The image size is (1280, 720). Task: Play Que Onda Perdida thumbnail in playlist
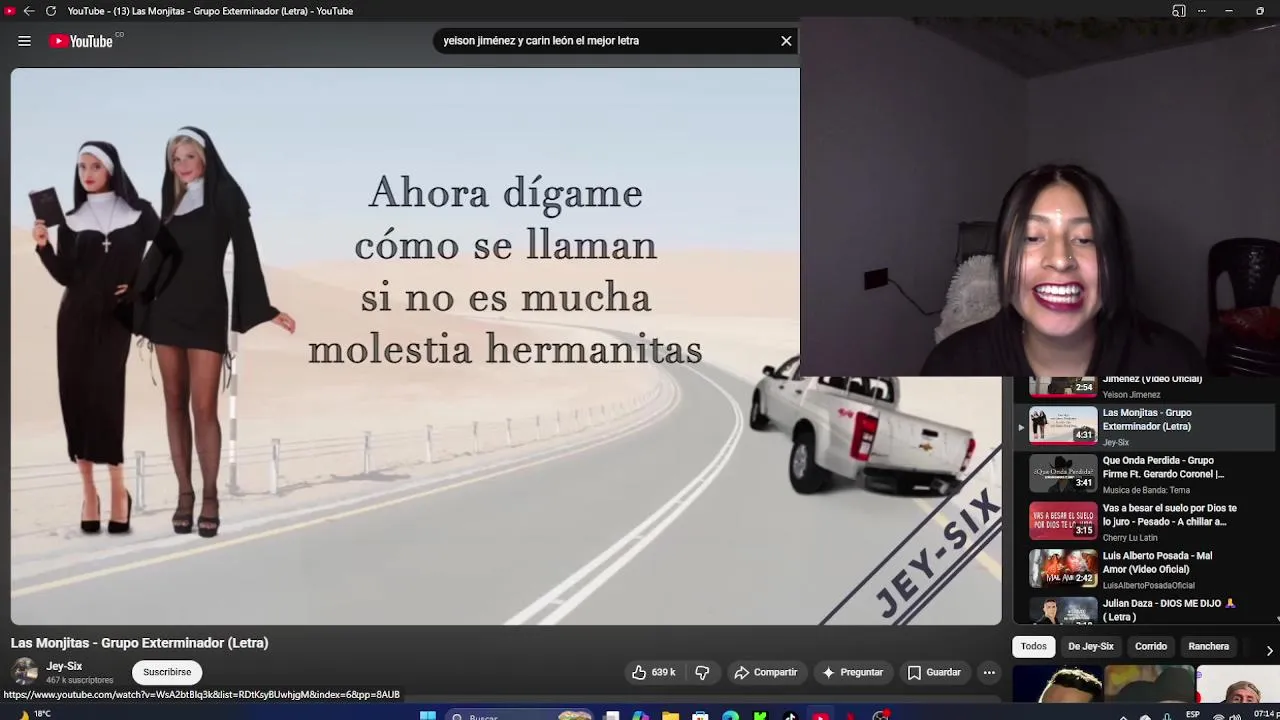[x=1063, y=473]
